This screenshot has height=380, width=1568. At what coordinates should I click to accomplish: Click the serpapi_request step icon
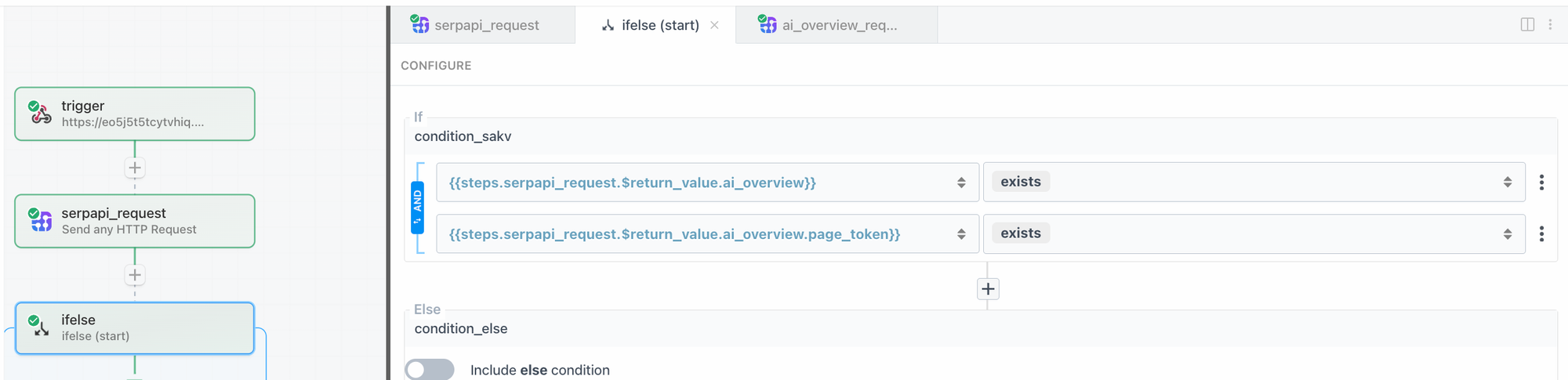40,221
